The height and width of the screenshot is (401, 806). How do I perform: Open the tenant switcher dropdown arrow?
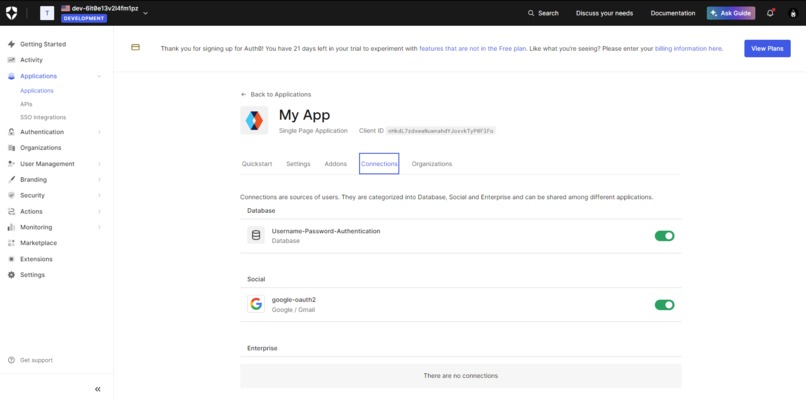click(x=145, y=13)
